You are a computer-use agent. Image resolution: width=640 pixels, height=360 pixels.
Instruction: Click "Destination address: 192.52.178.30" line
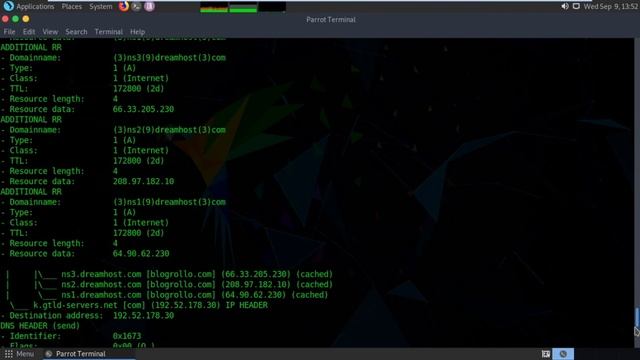tap(87, 316)
